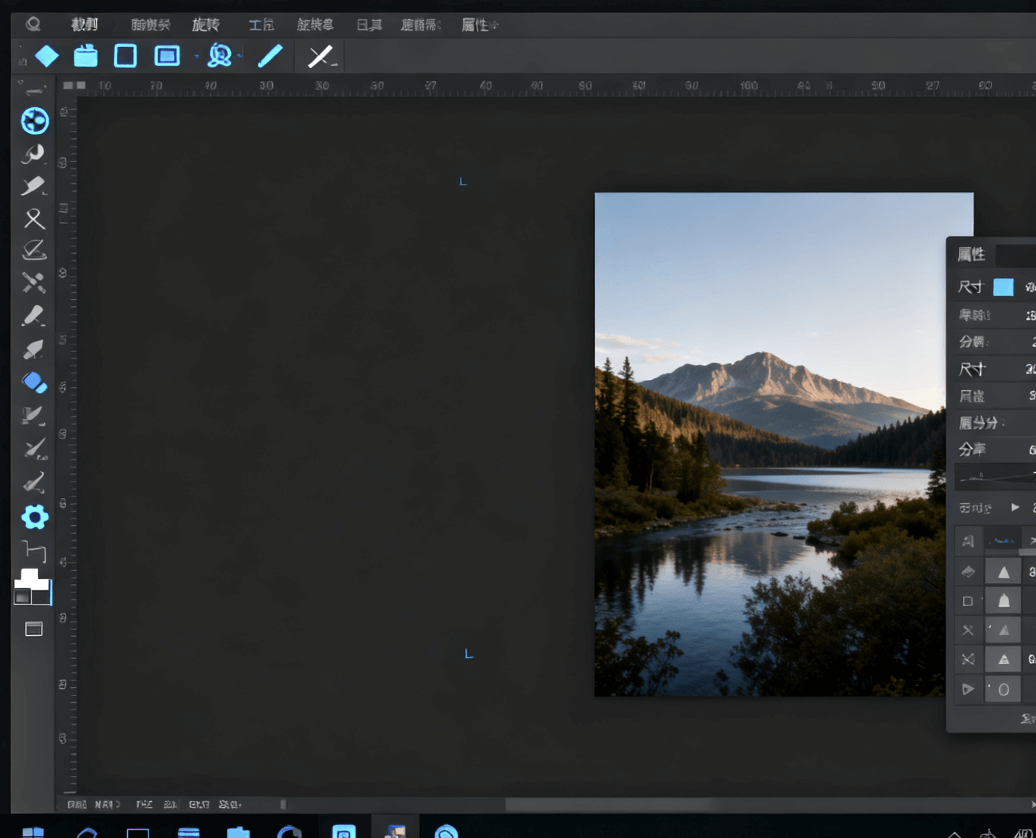
Task: Switch to the 属性 panel tab
Action: tap(971, 255)
